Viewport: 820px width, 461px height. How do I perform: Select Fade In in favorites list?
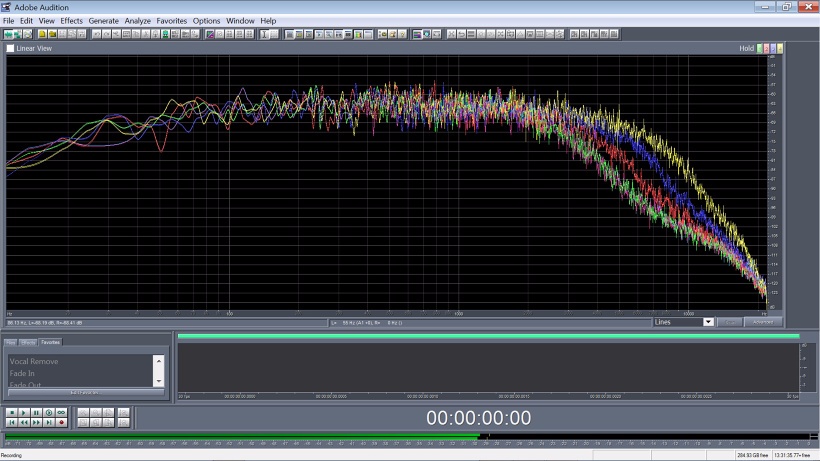tap(22, 373)
